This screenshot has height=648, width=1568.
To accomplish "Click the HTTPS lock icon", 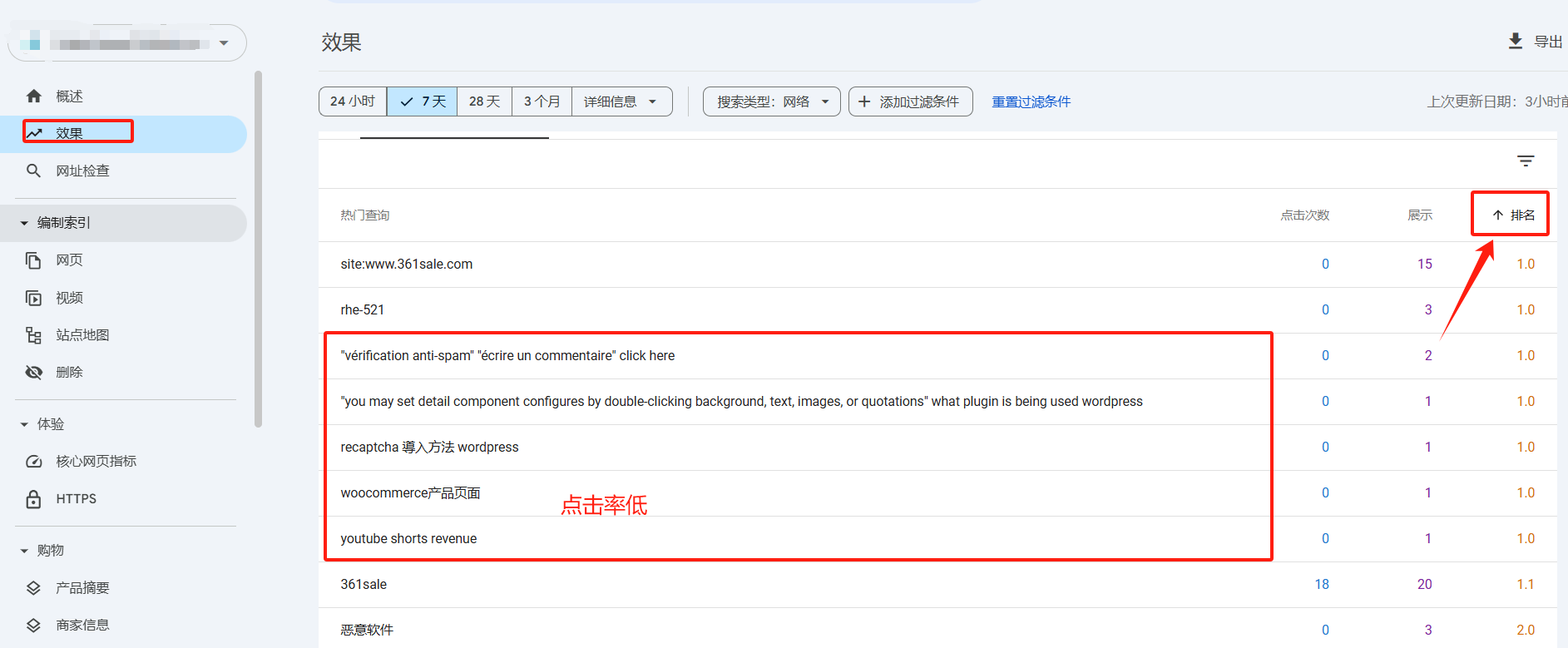I will click(x=34, y=499).
